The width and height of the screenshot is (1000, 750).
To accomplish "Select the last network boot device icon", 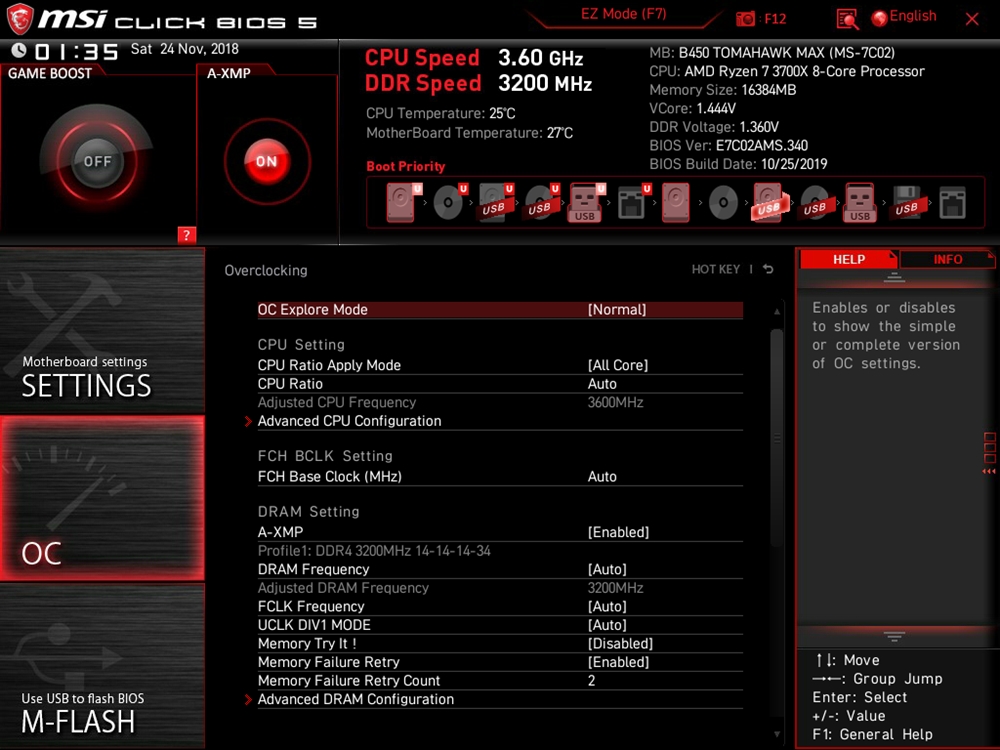I will (x=952, y=203).
